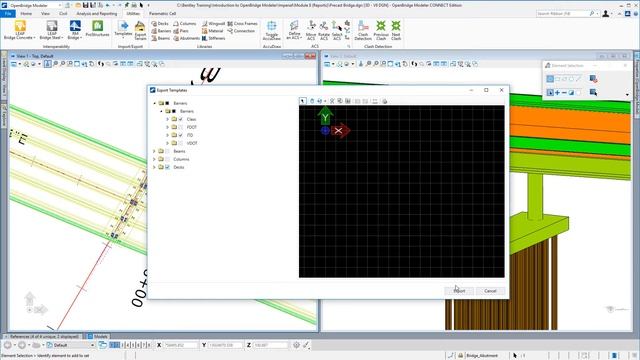Switch to Home ribbon tab
Screen dimensions: 640x360
click(26, 13)
